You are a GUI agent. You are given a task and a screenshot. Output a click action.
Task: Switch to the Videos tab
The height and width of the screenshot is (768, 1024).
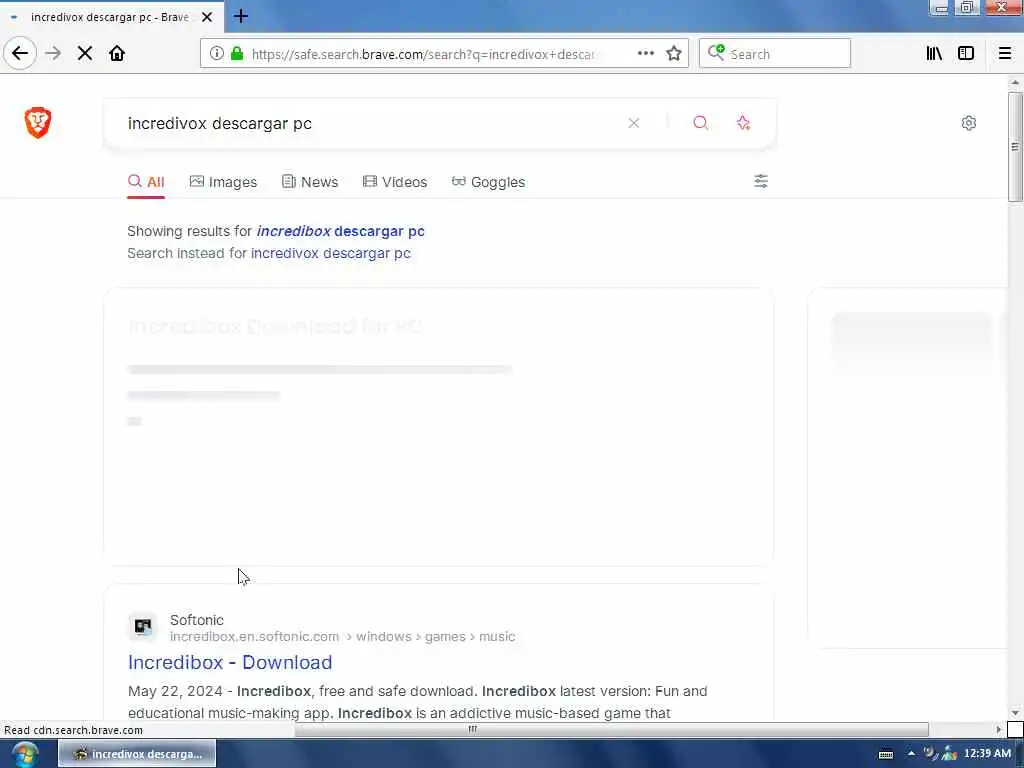point(395,182)
